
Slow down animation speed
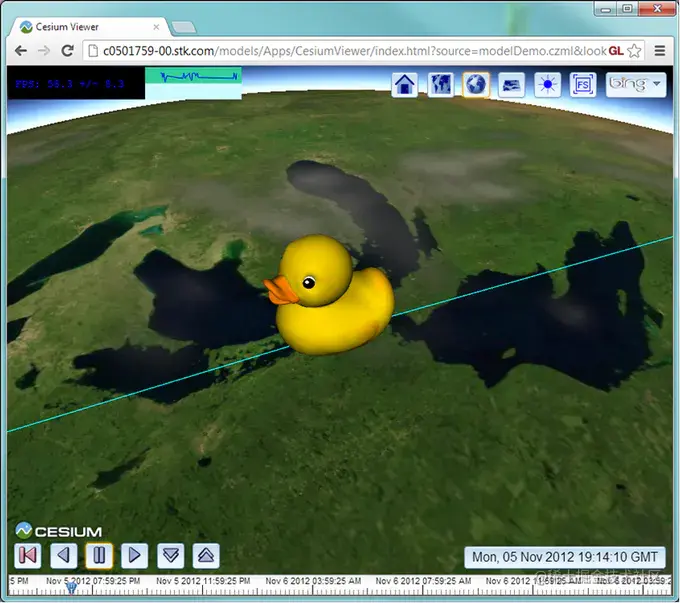(170, 555)
